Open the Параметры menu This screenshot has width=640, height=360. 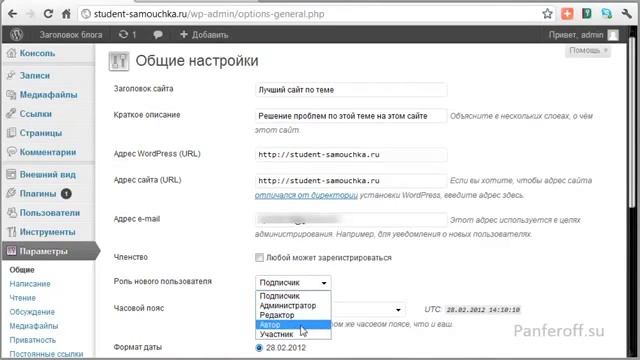43,251
